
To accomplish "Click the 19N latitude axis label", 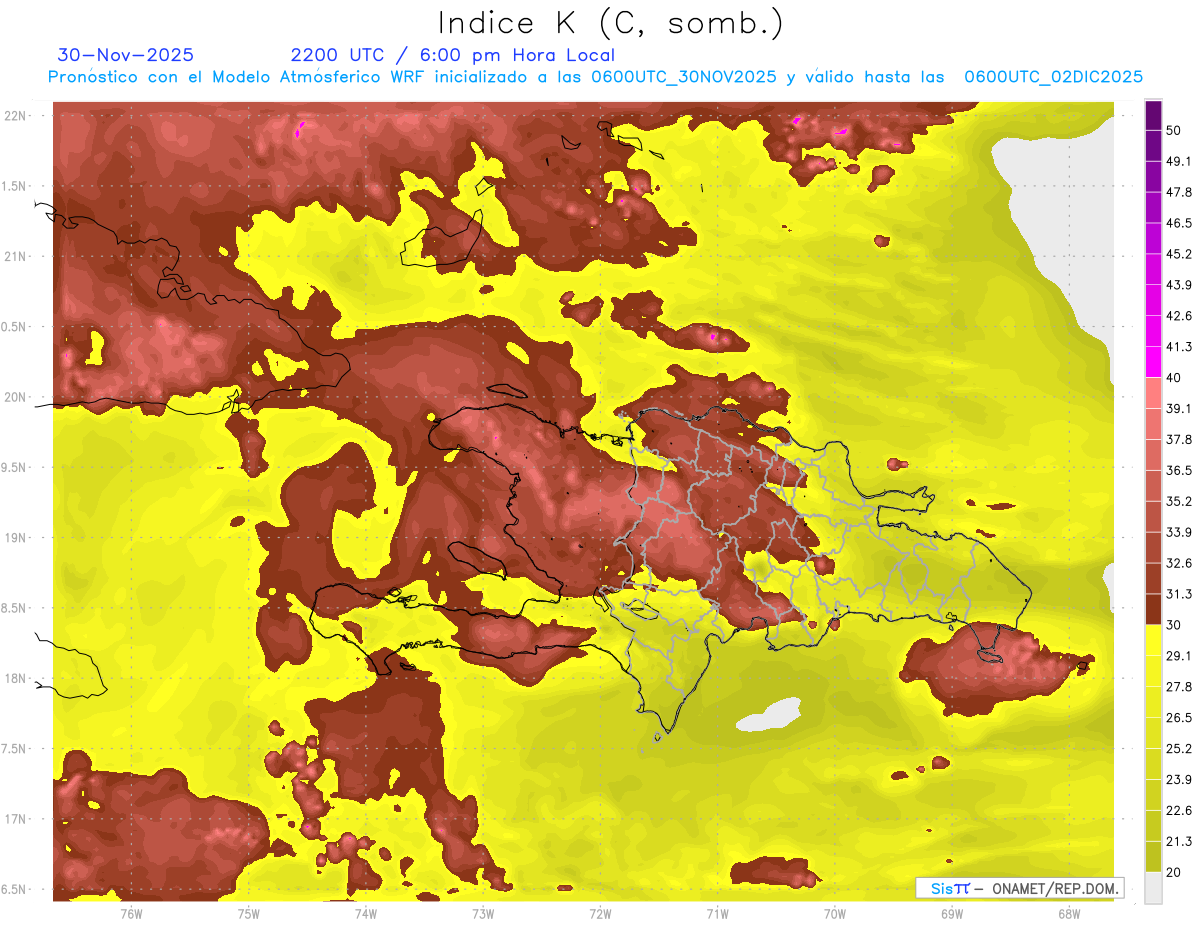I will point(15,538).
